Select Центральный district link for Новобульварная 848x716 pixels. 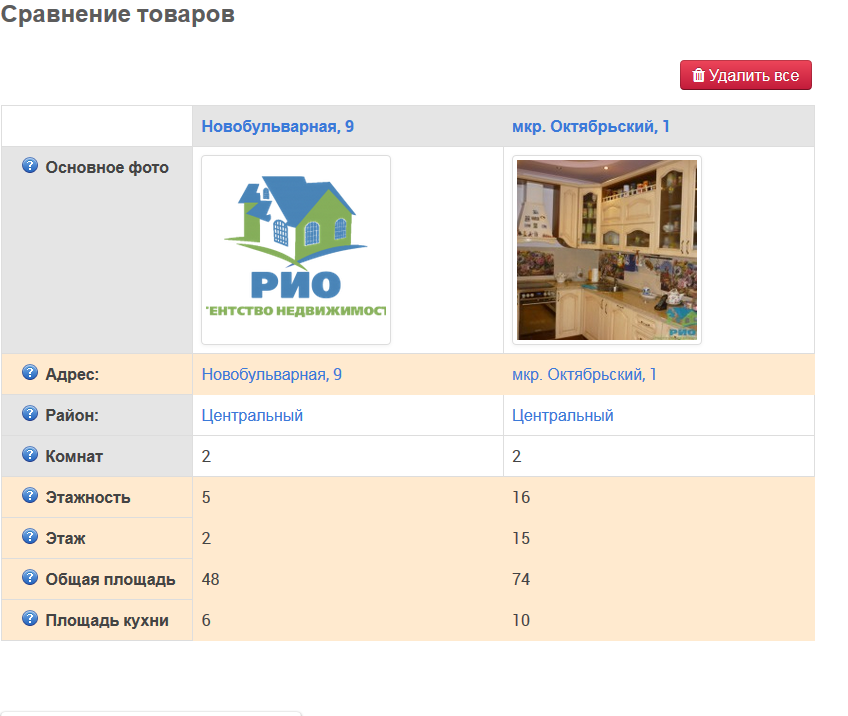click(x=252, y=416)
